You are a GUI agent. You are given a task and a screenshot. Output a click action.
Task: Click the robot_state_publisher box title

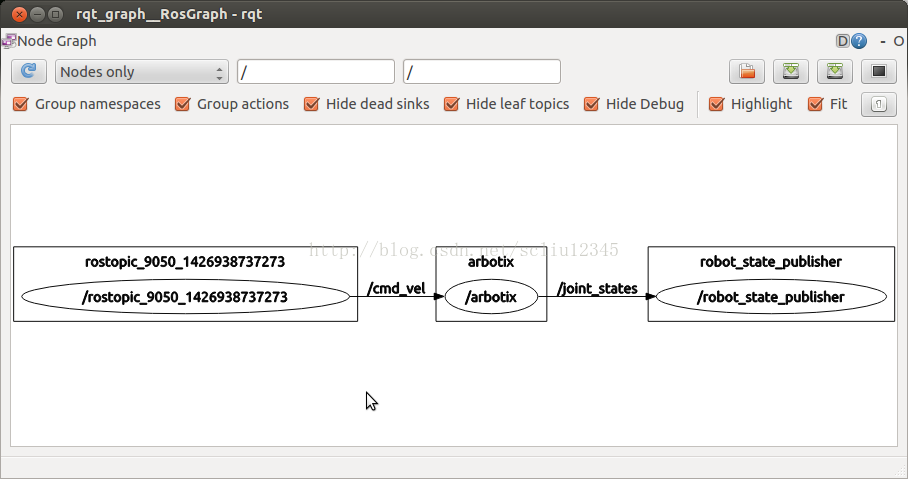(771, 262)
